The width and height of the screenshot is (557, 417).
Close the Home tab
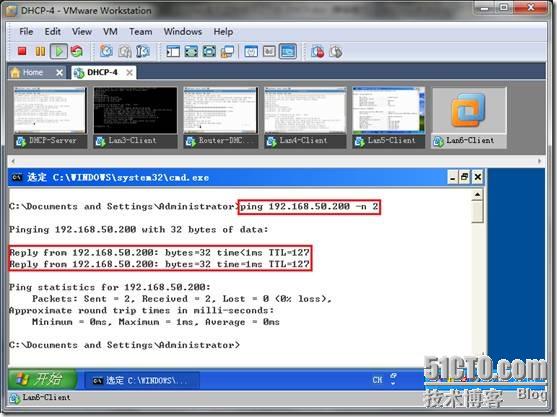(60, 73)
